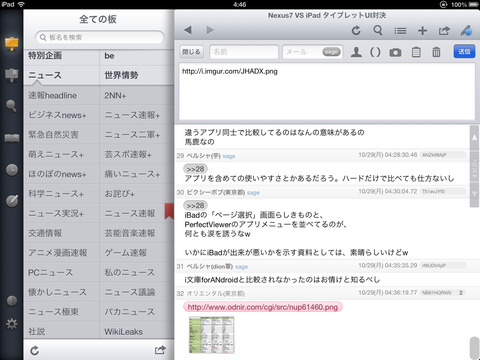Tap the >>28 anchor in post 29

coord(195,169)
